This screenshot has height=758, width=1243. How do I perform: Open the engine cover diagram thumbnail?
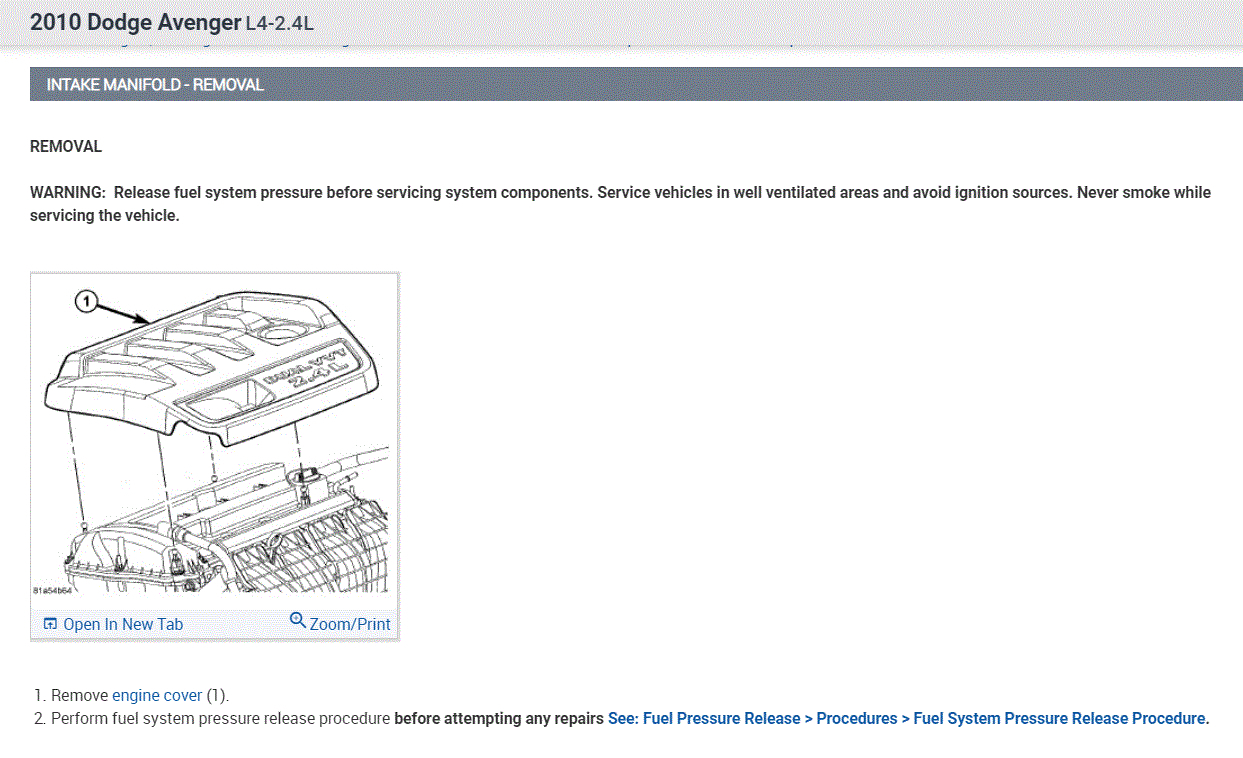click(214, 439)
